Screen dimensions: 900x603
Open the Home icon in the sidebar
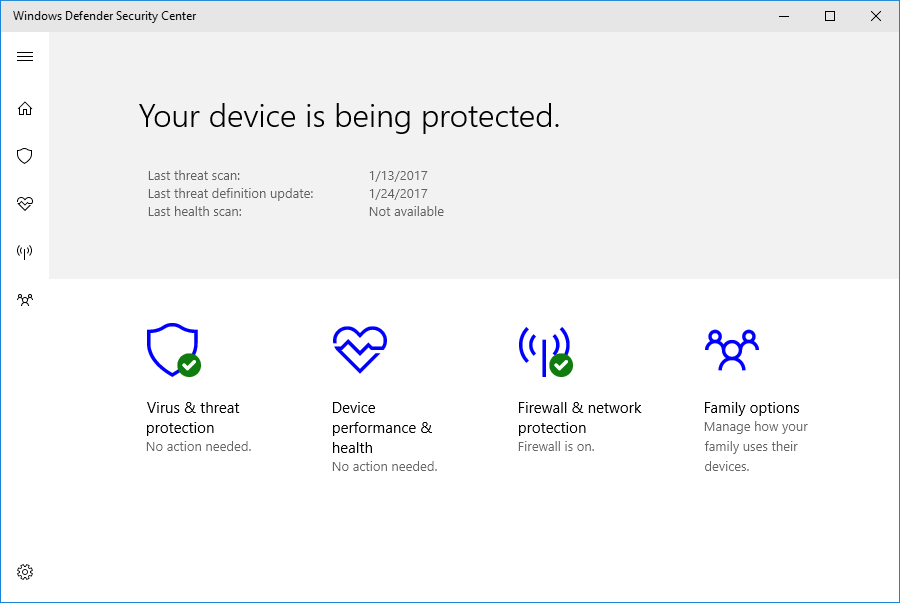click(25, 108)
